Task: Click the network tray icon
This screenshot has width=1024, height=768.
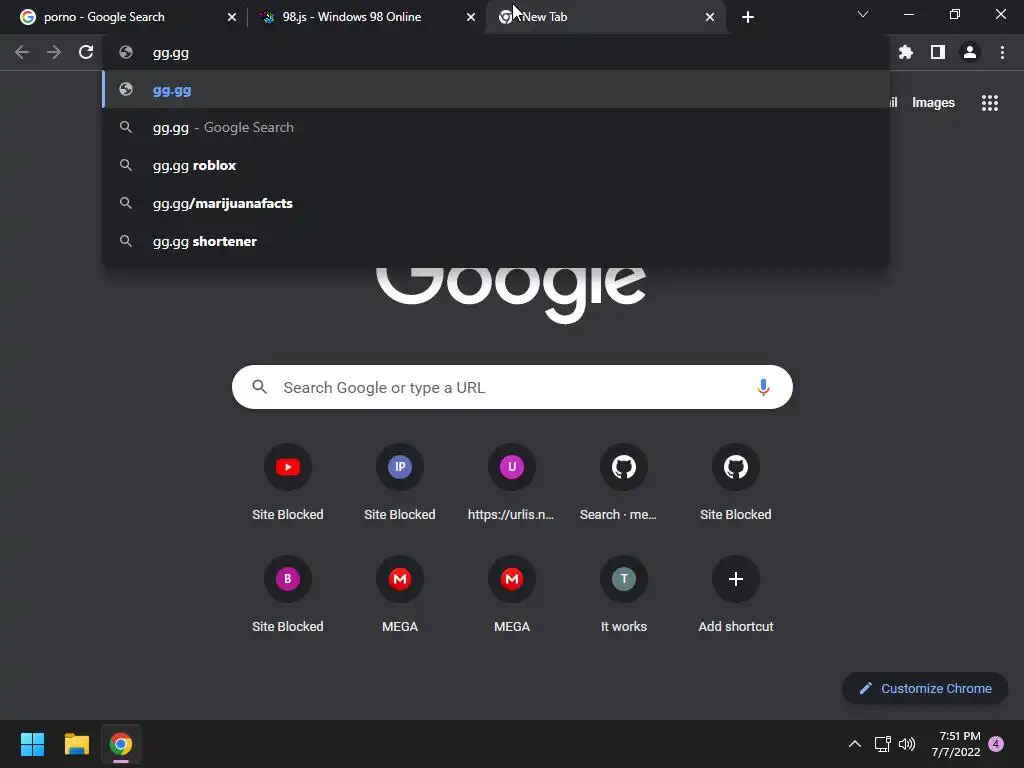Action: (882, 744)
